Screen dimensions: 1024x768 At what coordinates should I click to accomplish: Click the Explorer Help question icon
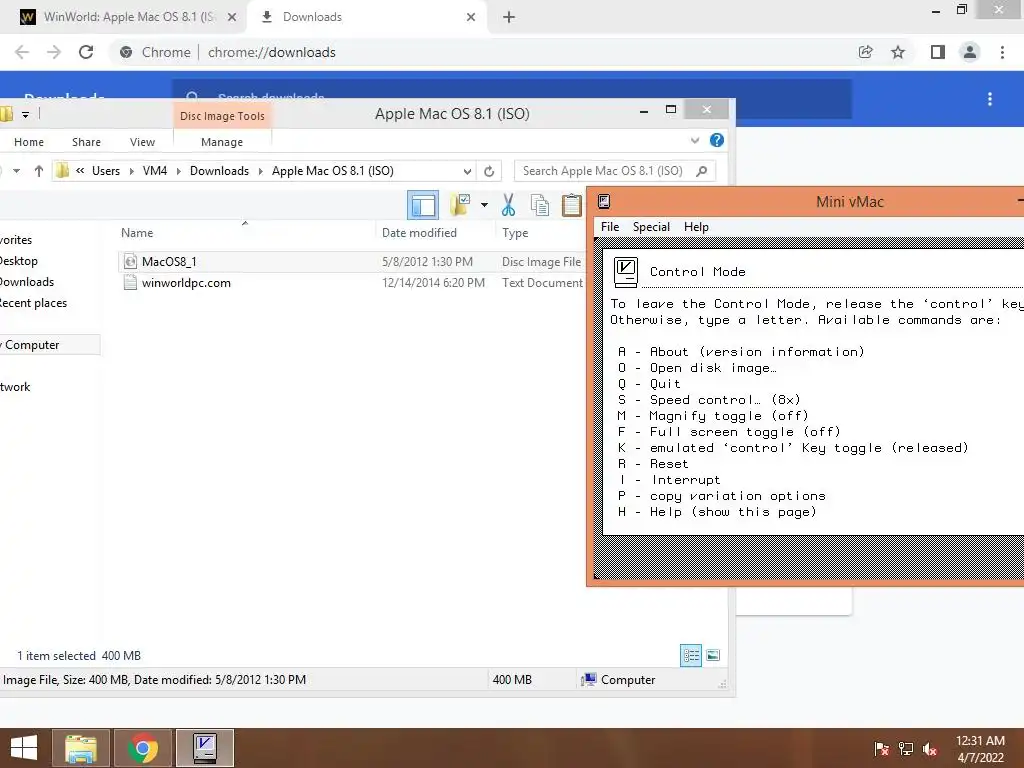tap(716, 140)
